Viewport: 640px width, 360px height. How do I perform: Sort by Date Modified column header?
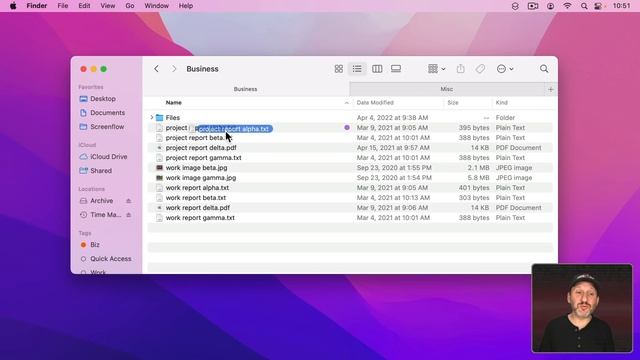coord(375,102)
